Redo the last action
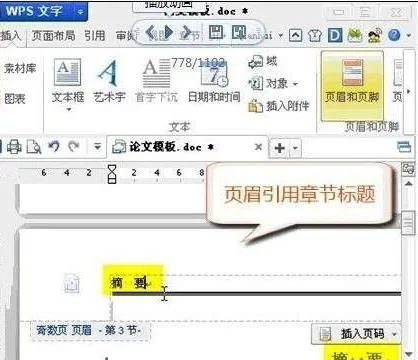 tap(74, 146)
